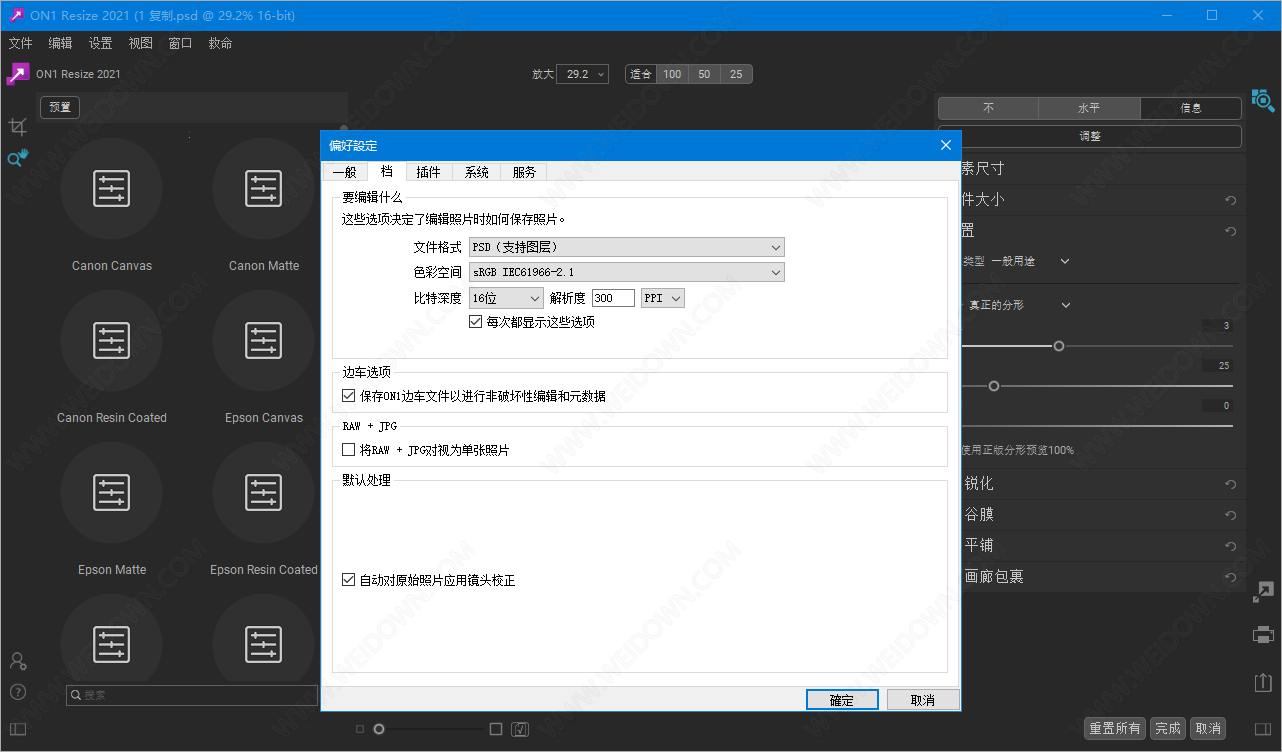This screenshot has width=1282, height=752.
Task: Expand the 画廊包裹 panel section
Action: click(994, 577)
